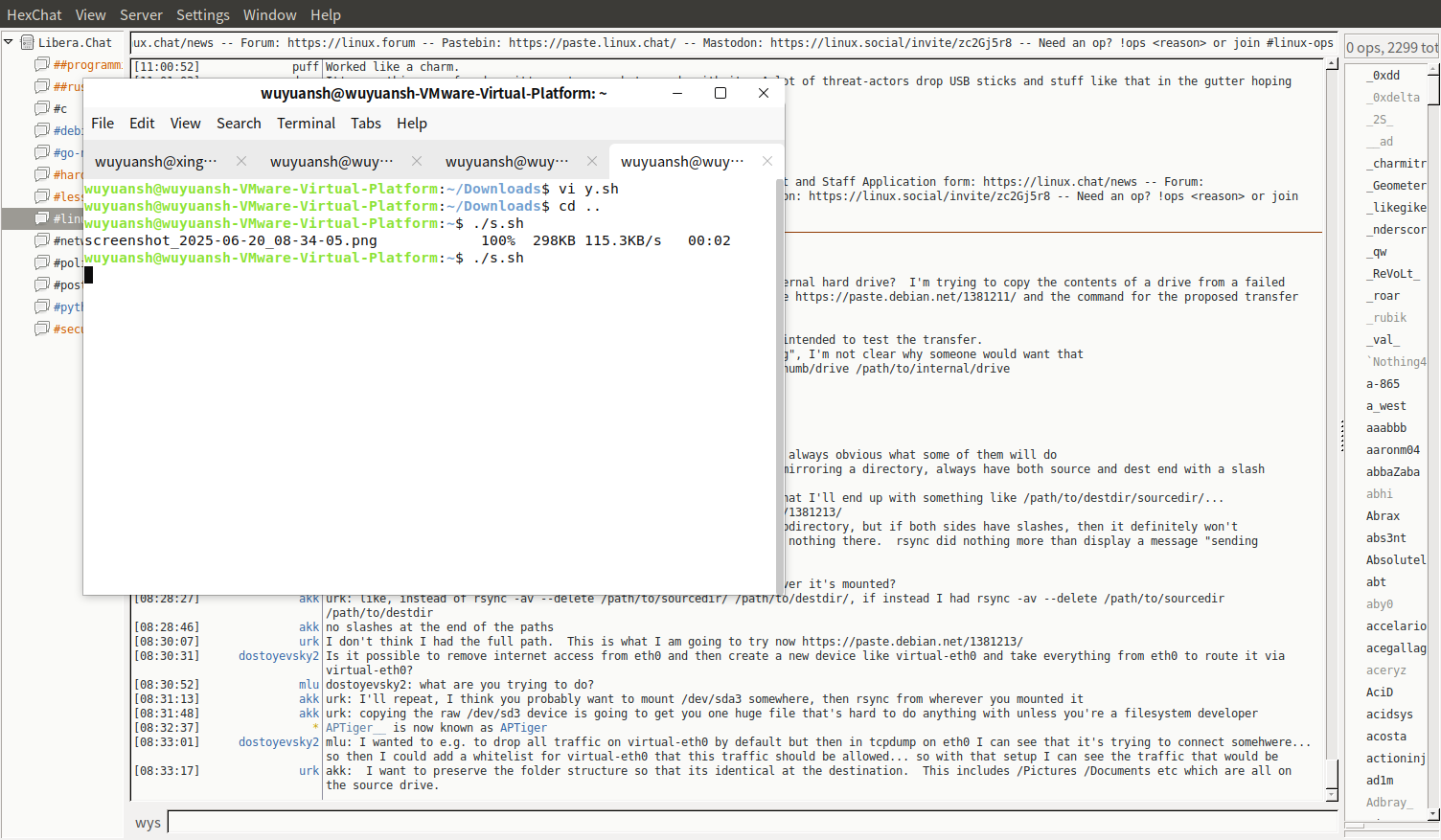Viewport: 1441px width, 840px height.
Task: Open the paste.debian.net/1381213 link from urk
Action: point(912,642)
